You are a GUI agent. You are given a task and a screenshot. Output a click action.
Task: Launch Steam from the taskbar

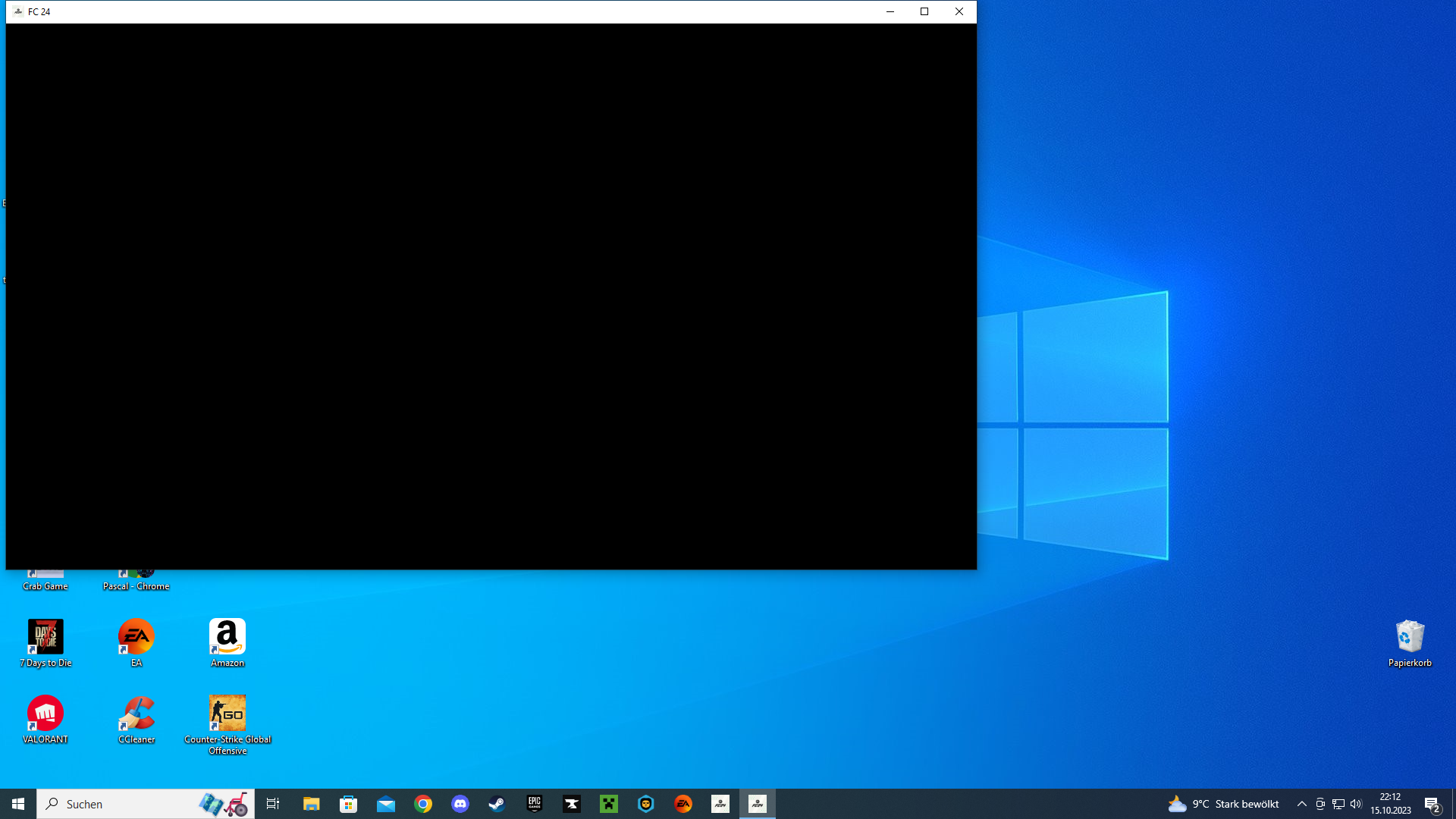pyautogui.click(x=497, y=804)
